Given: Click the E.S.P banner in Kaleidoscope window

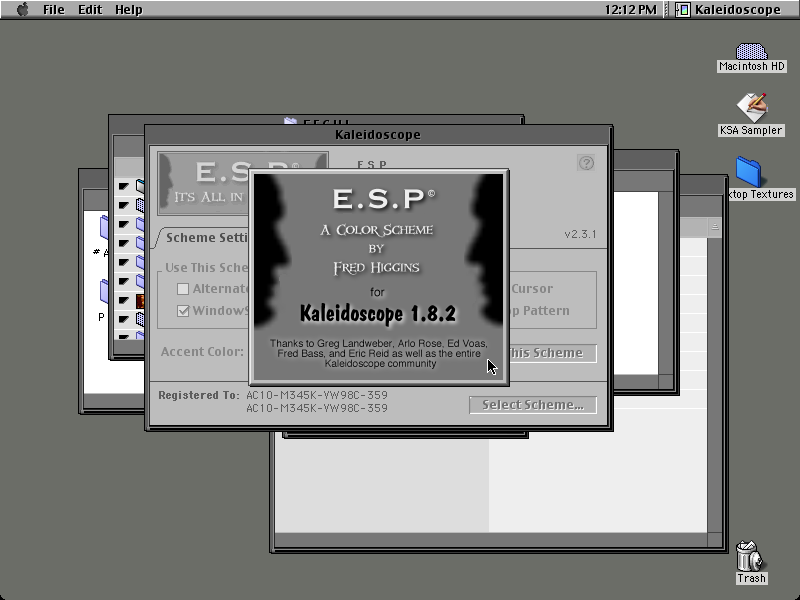Looking at the screenshot, I should 204,183.
